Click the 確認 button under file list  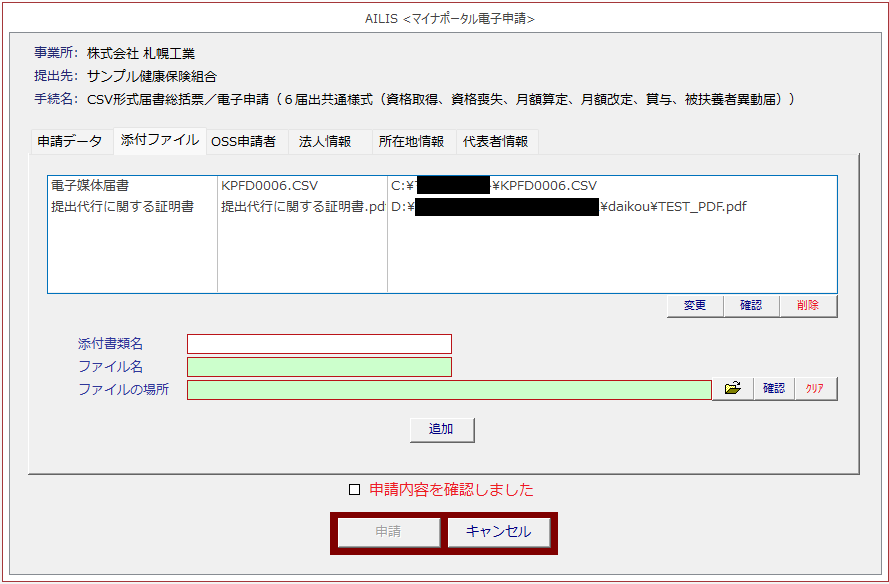tap(751, 306)
